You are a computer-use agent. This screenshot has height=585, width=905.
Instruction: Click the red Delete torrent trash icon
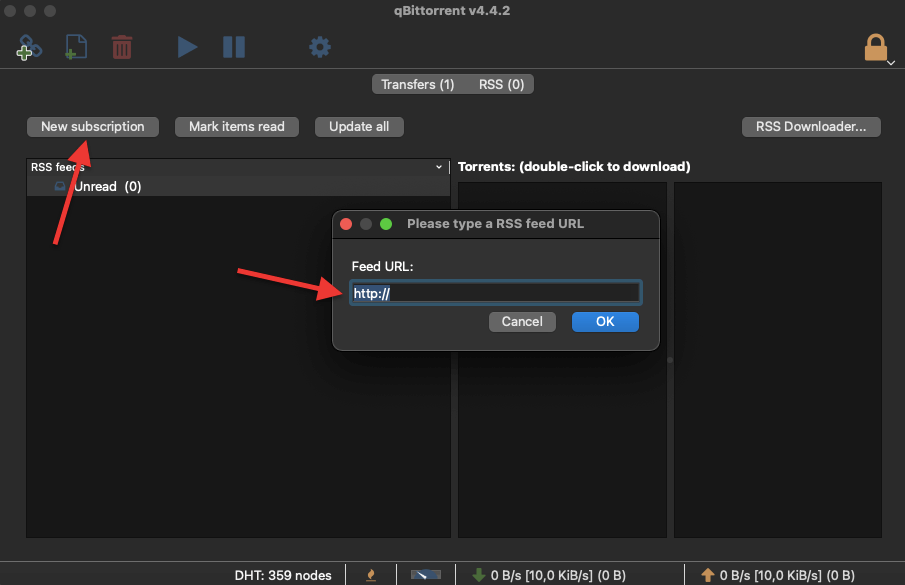122,47
